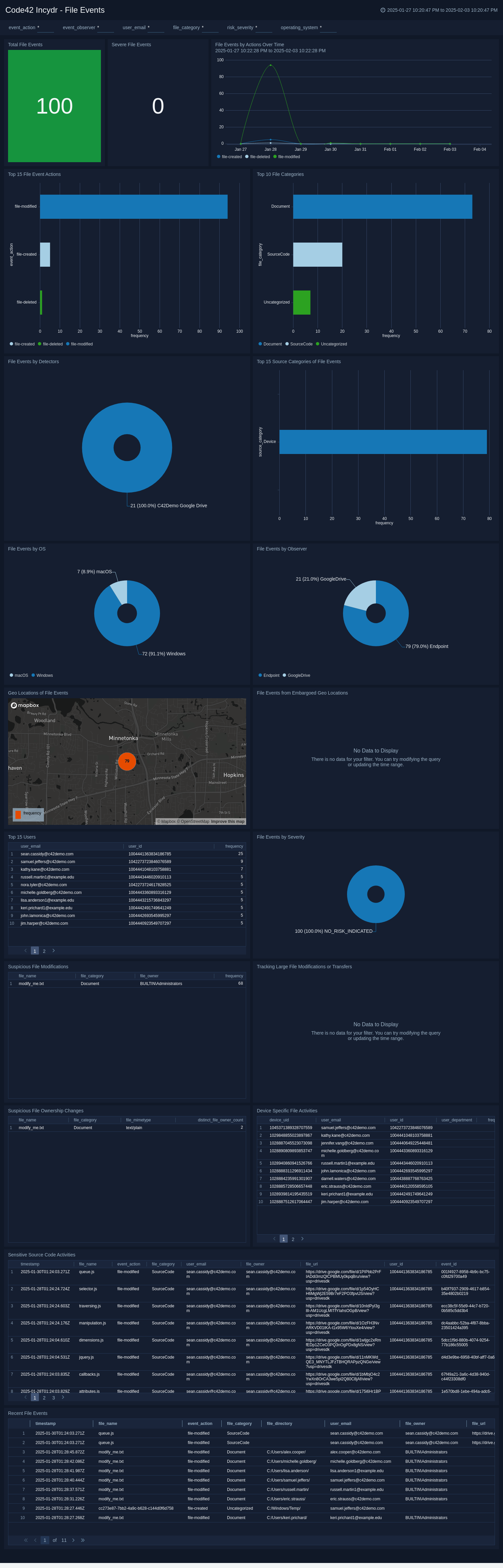Sort Device Specific File Activities by device_uid
503x1568 pixels.
(279, 1120)
